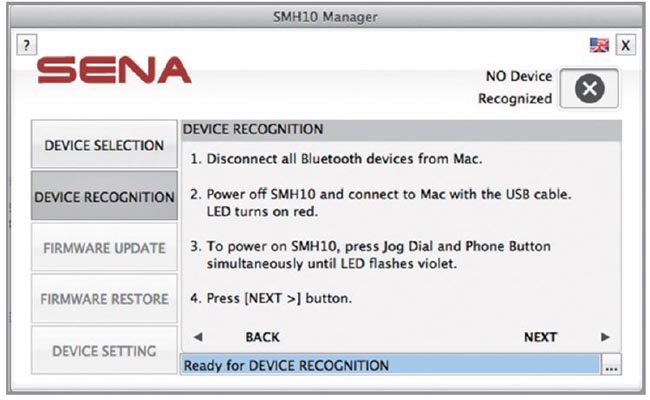Click the right arrow beside NEXT
This screenshot has width=650, height=400.
pos(605,337)
